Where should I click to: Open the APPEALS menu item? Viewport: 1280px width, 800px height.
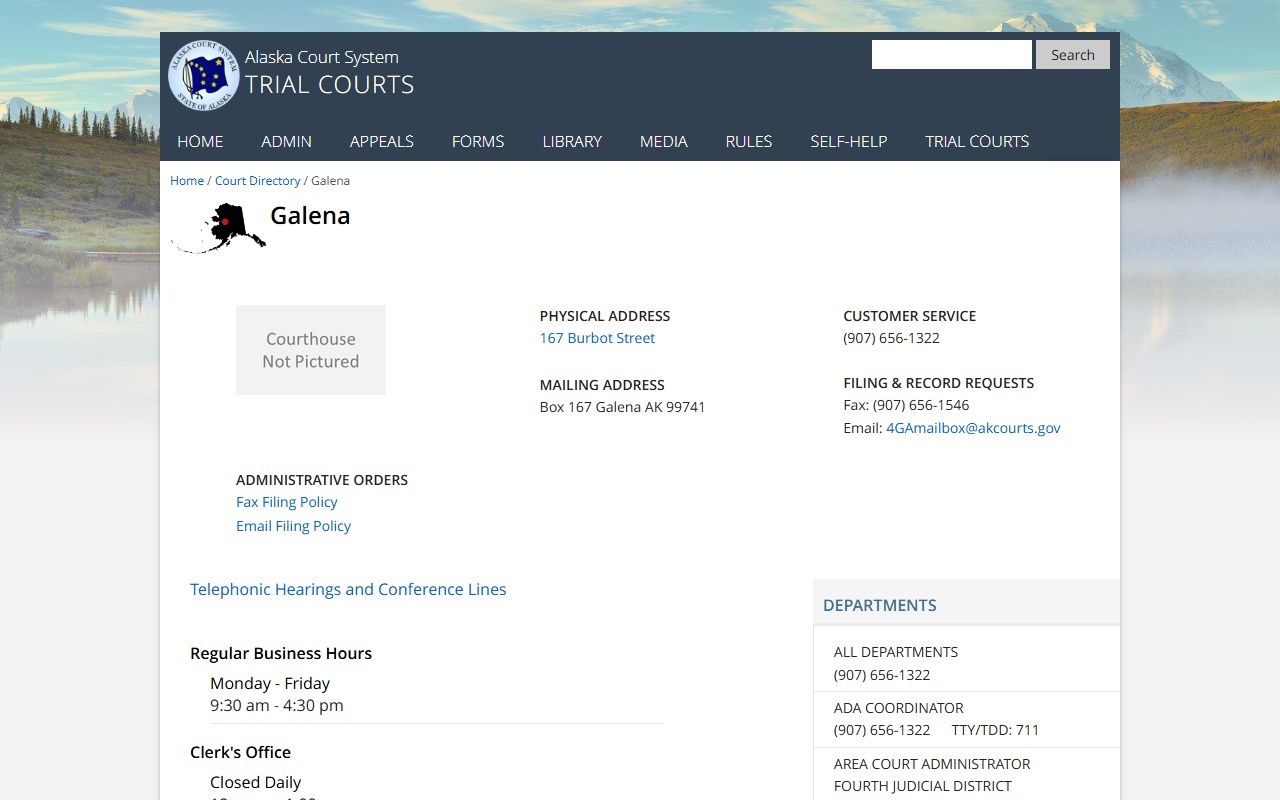point(381,141)
